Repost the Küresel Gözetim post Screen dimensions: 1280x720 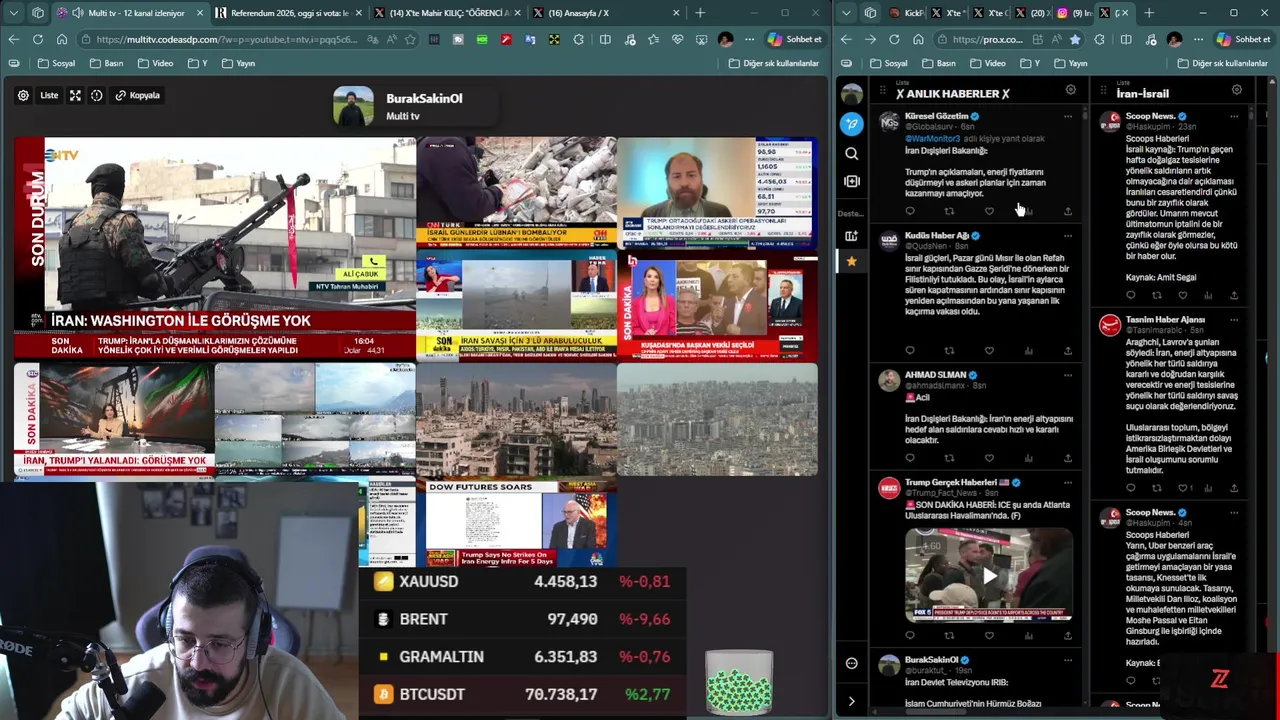[x=949, y=211]
